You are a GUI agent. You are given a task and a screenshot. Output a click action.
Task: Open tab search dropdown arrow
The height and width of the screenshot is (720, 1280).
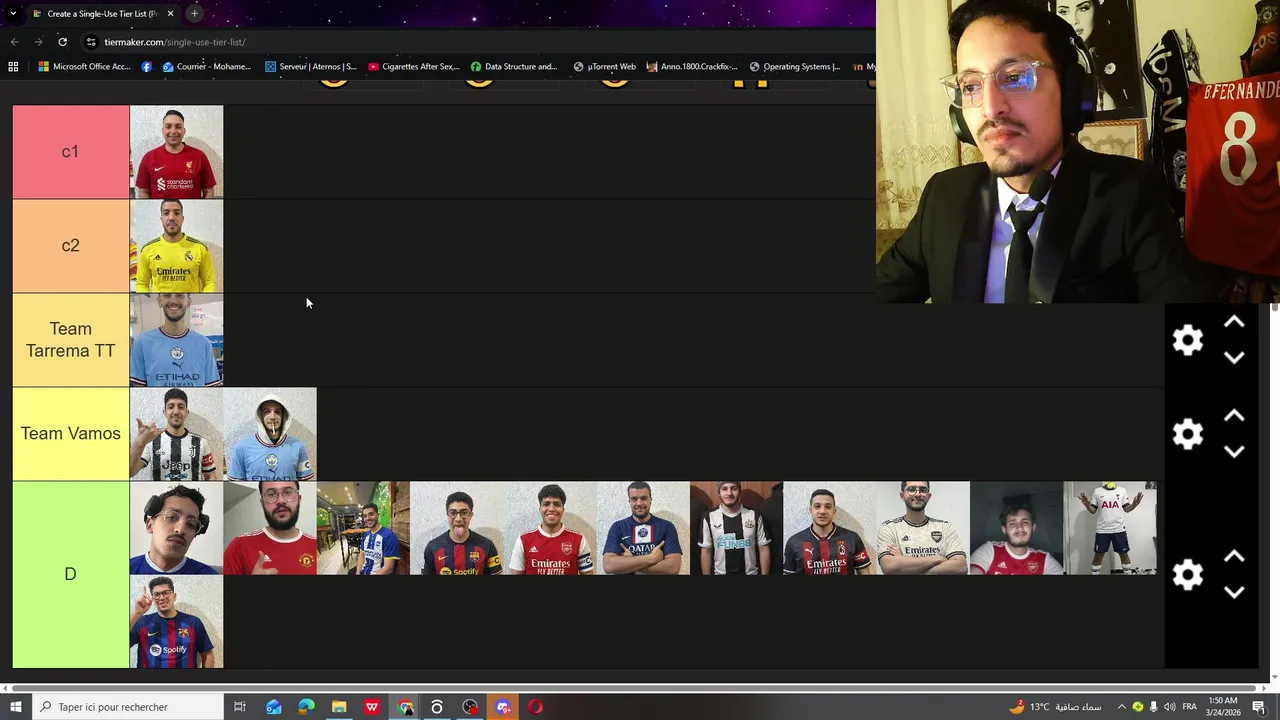pos(13,14)
